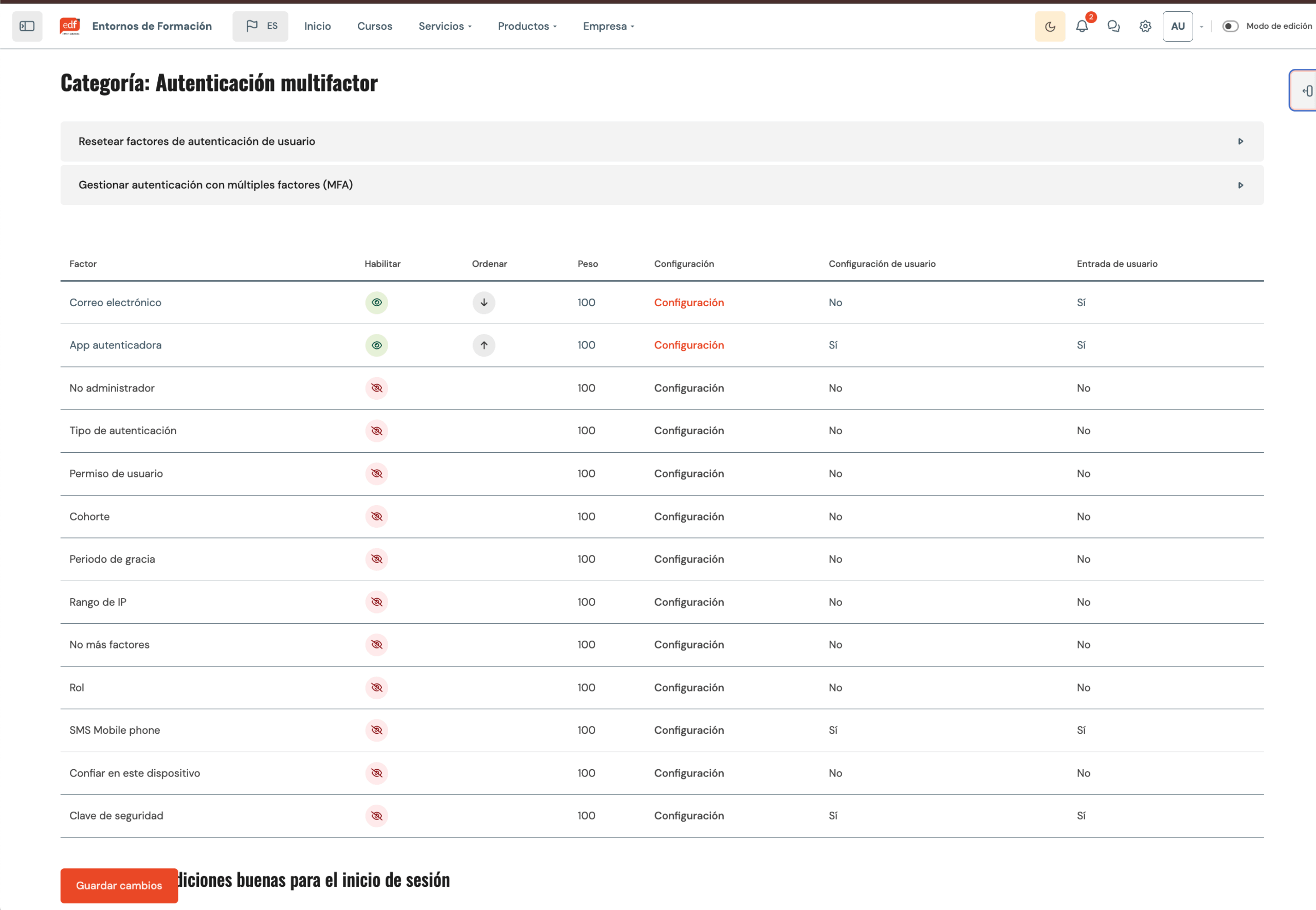Enable Confiar en este dispositivo factor
1316x910 pixels.
click(x=376, y=773)
